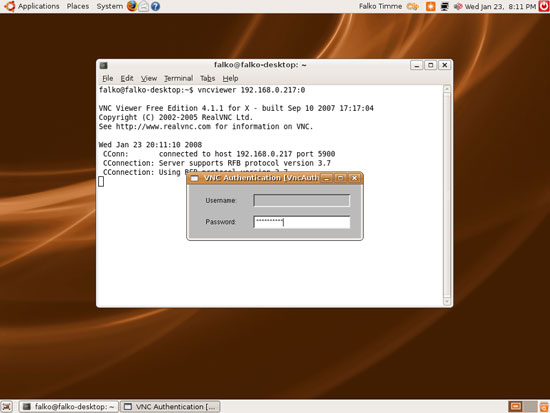Open the clock showing Wed Jan 23
Screen dimensions: 550x413
[x=500, y=6]
